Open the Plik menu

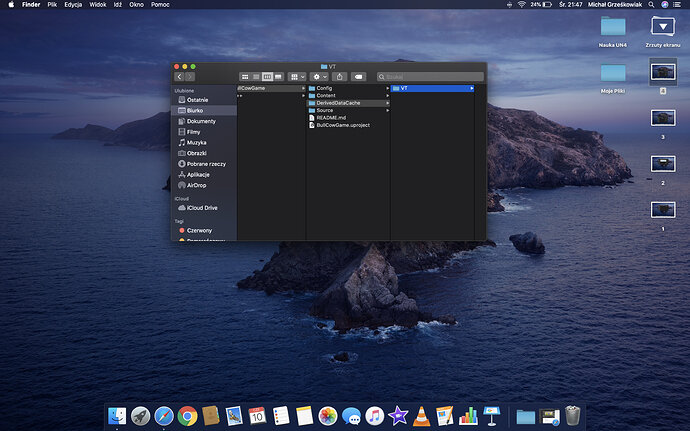(x=51, y=5)
